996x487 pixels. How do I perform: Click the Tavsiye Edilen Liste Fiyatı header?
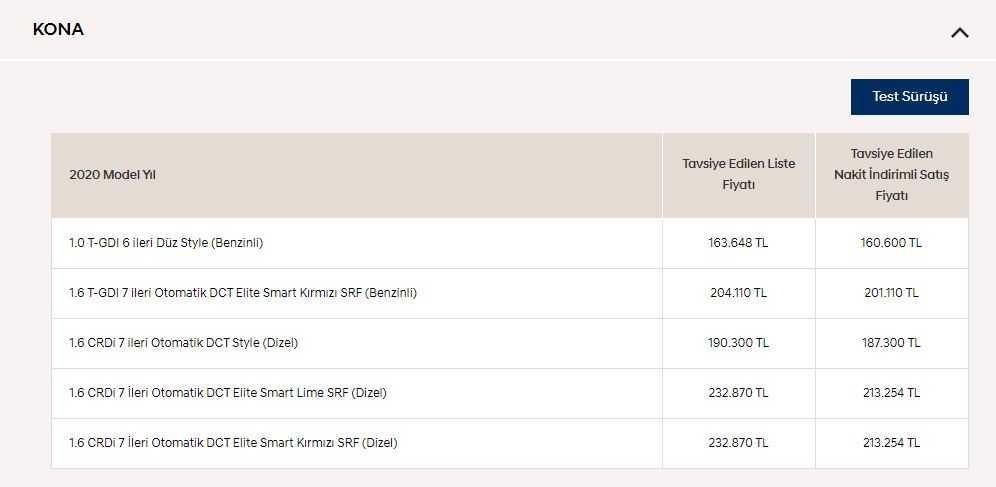739,175
